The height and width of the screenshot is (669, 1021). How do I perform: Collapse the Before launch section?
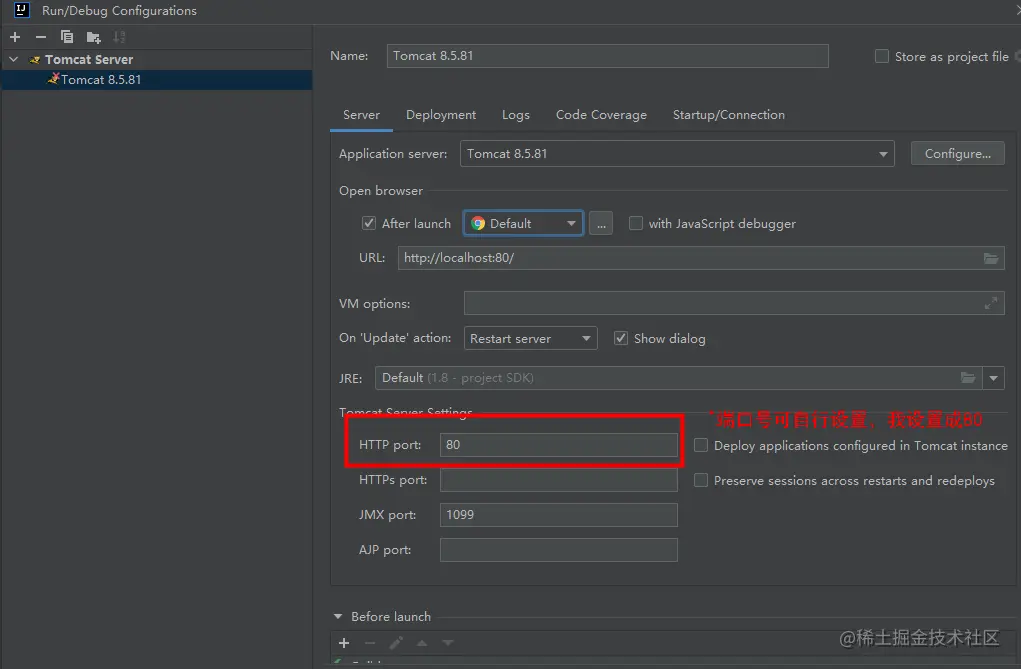coord(338,616)
